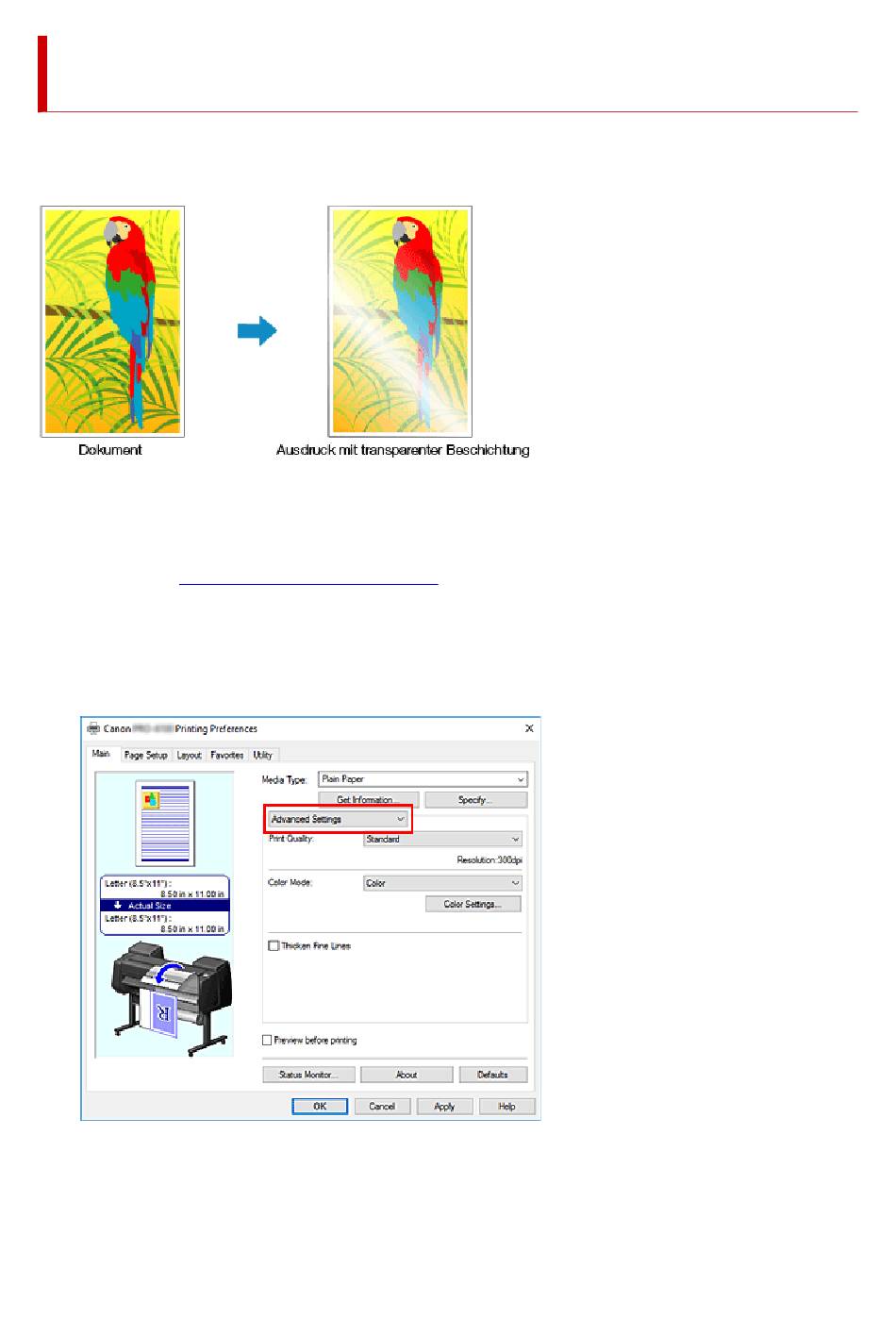Click the source parrot image labeled Dokument
This screenshot has width=896, height=1318.
pyautogui.click(x=112, y=322)
